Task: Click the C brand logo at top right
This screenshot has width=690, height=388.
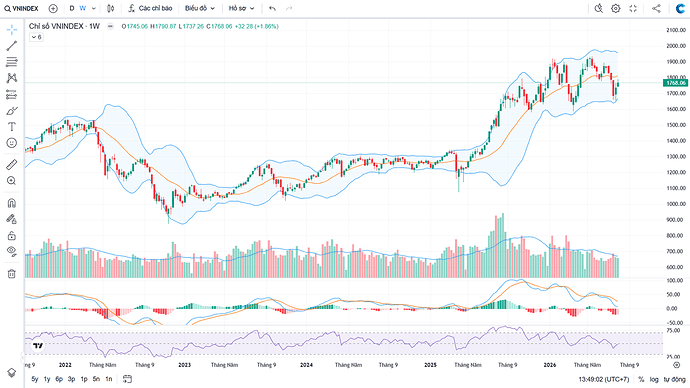Action: tap(680, 8)
